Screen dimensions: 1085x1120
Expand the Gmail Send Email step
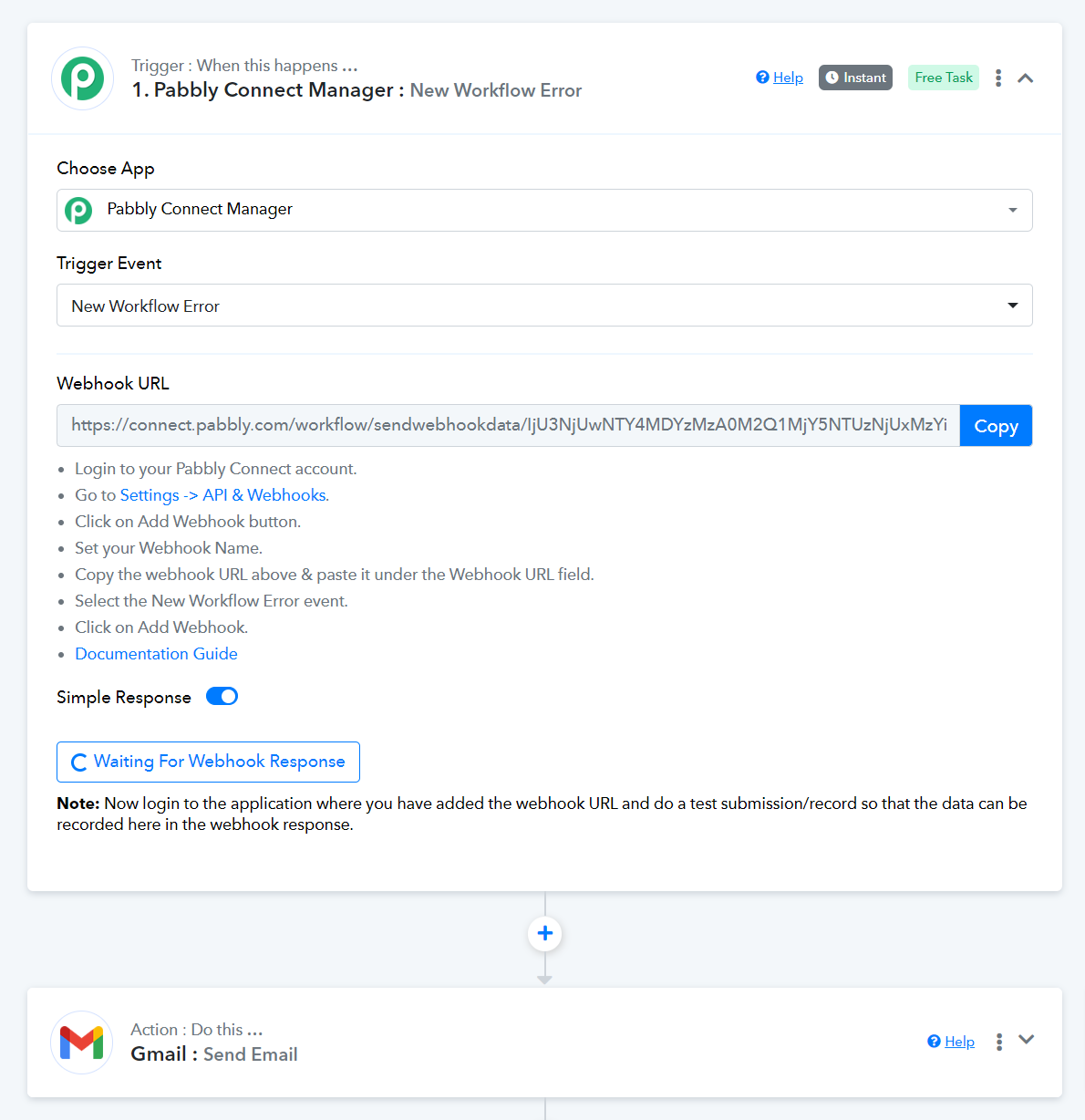point(1027,1040)
